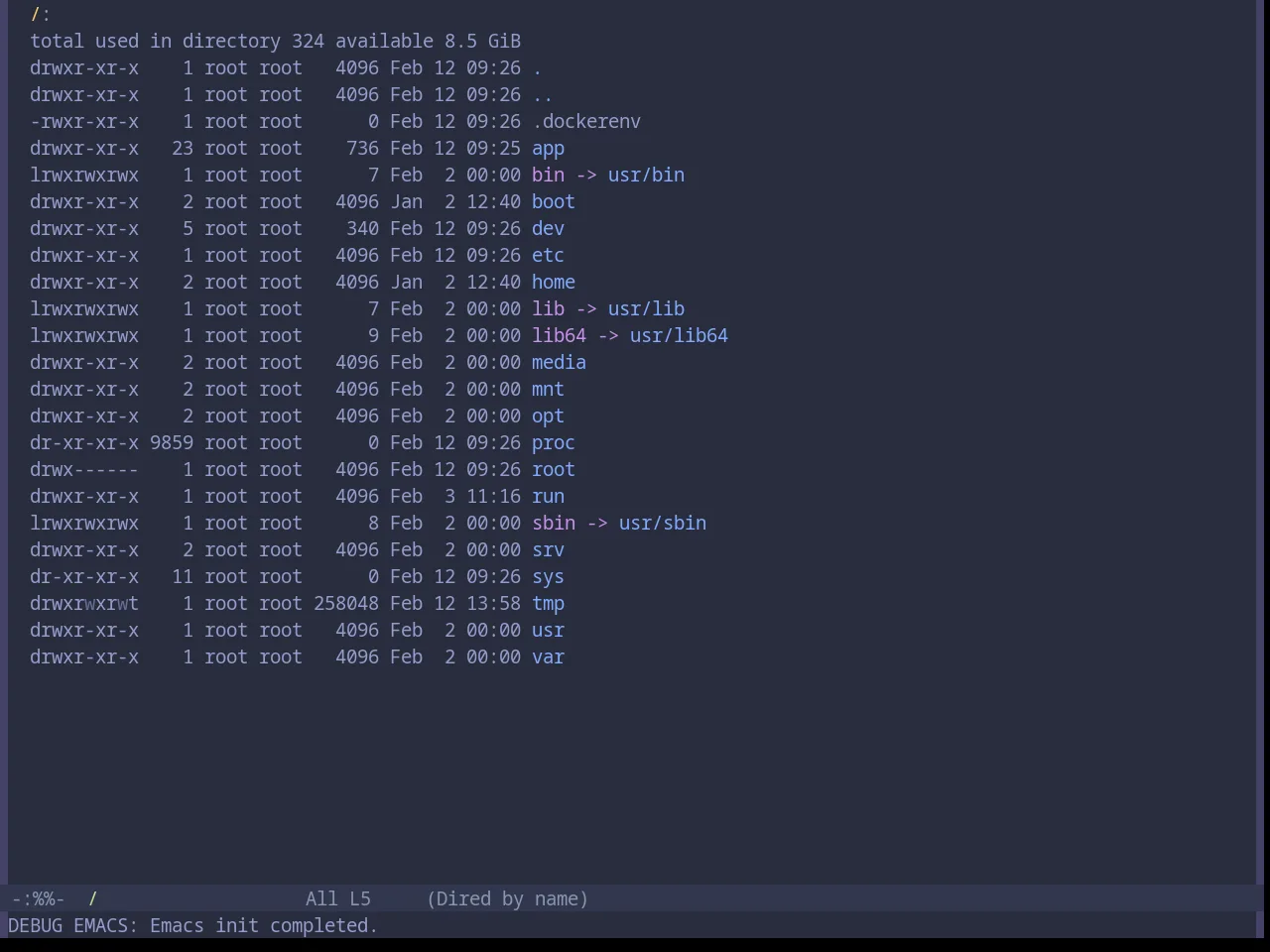Click the mode line buffer name '/'

(x=93, y=899)
